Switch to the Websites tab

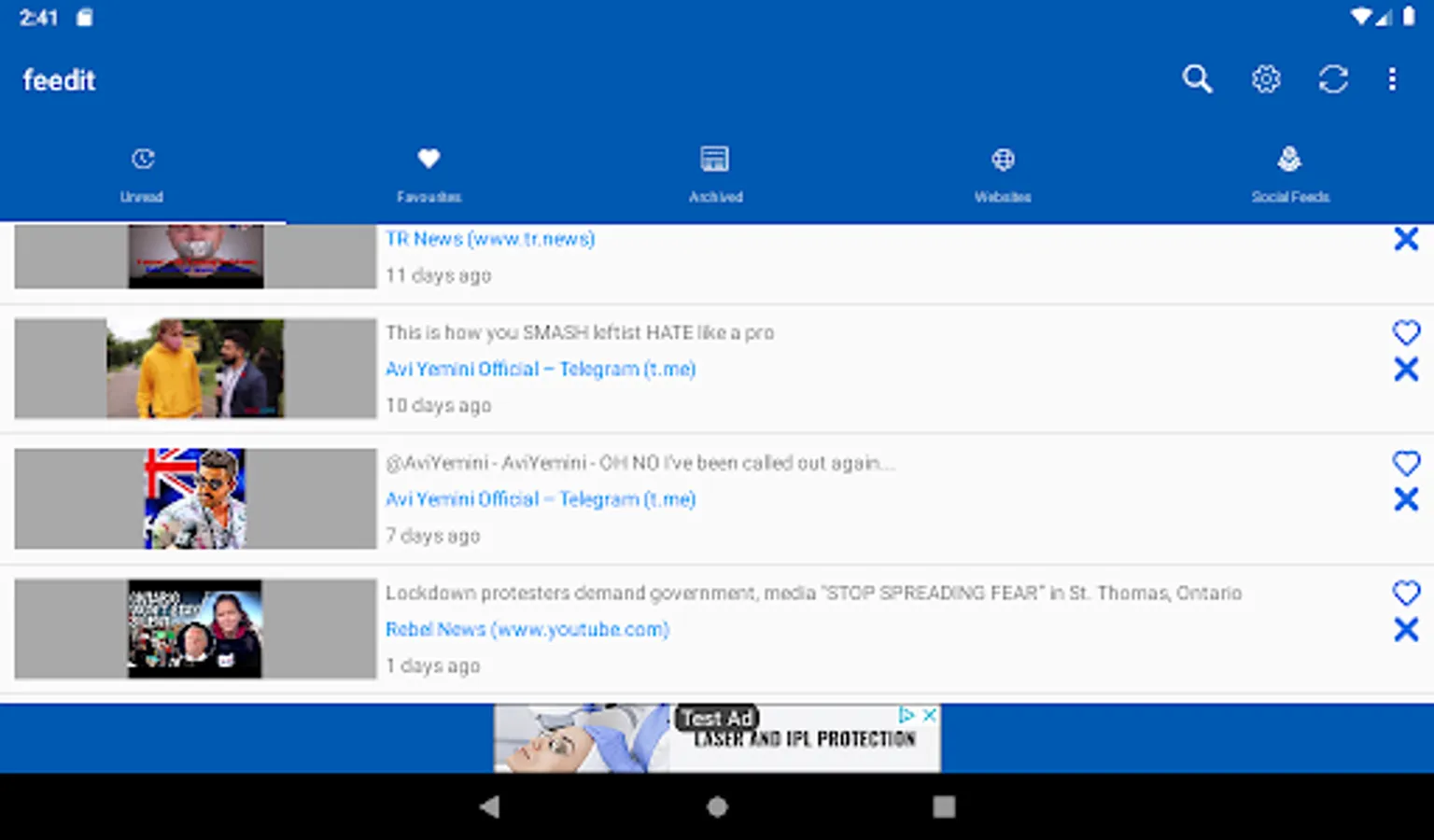coord(1003,175)
